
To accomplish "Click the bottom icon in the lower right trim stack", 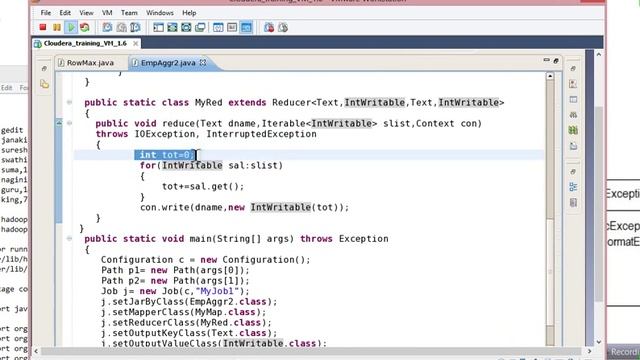I will (x=573, y=202).
